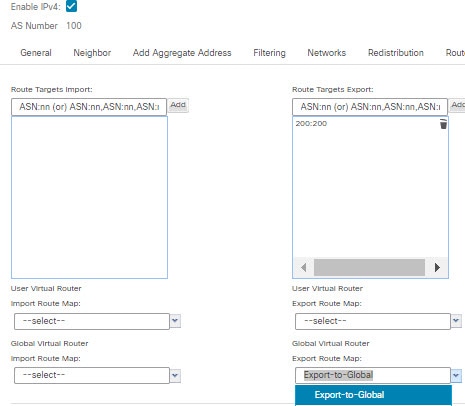The height and width of the screenshot is (406, 465).
Task: Click left arrow of export list scrollbar
Action: tap(303, 267)
